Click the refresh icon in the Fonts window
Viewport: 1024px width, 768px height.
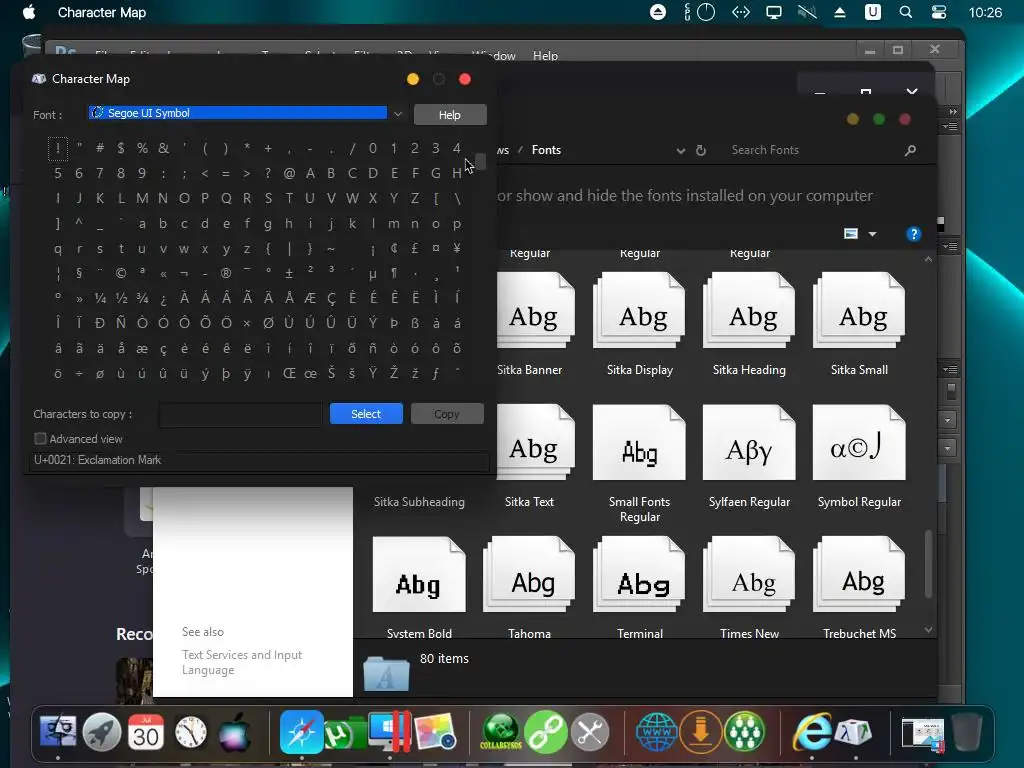click(x=701, y=150)
